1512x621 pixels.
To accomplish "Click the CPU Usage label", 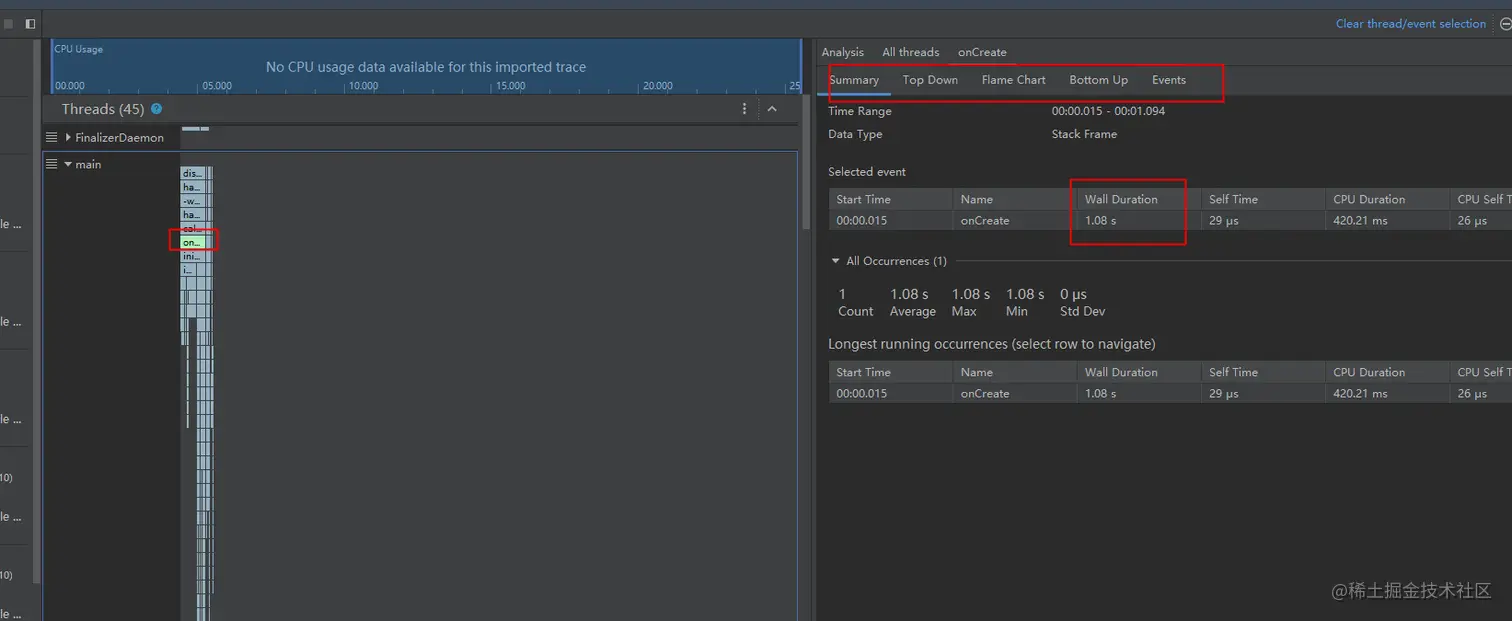I will [79, 49].
